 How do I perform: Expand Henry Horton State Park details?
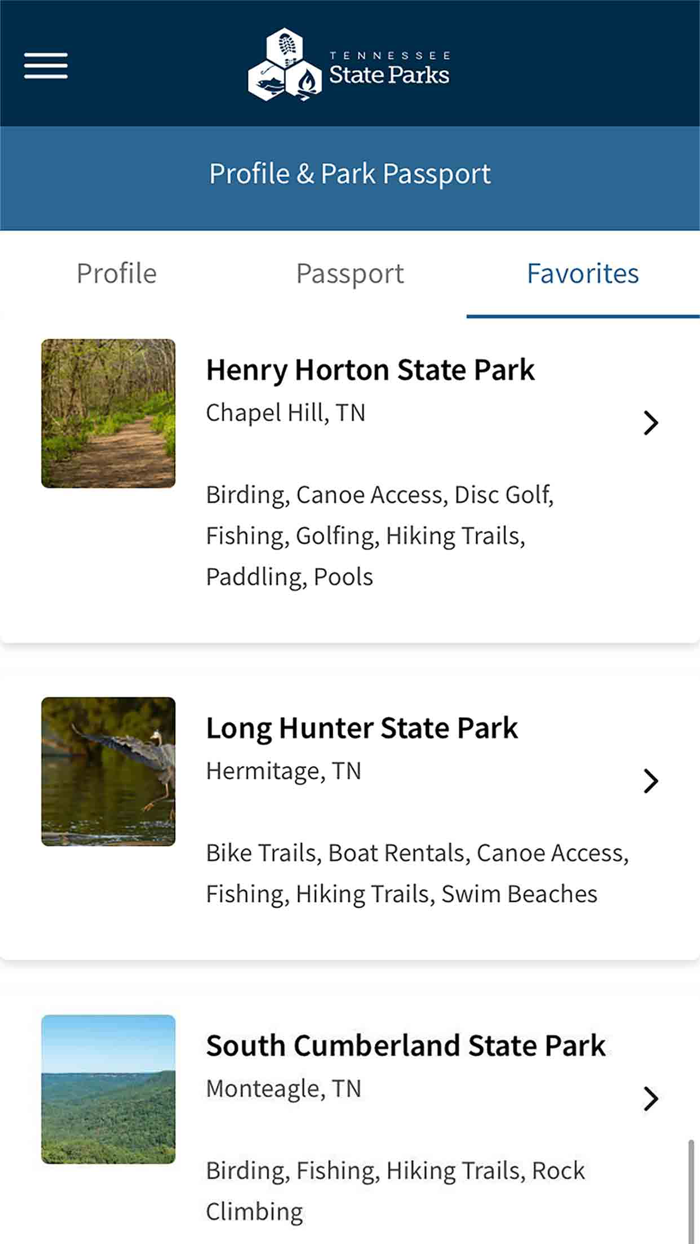(651, 423)
